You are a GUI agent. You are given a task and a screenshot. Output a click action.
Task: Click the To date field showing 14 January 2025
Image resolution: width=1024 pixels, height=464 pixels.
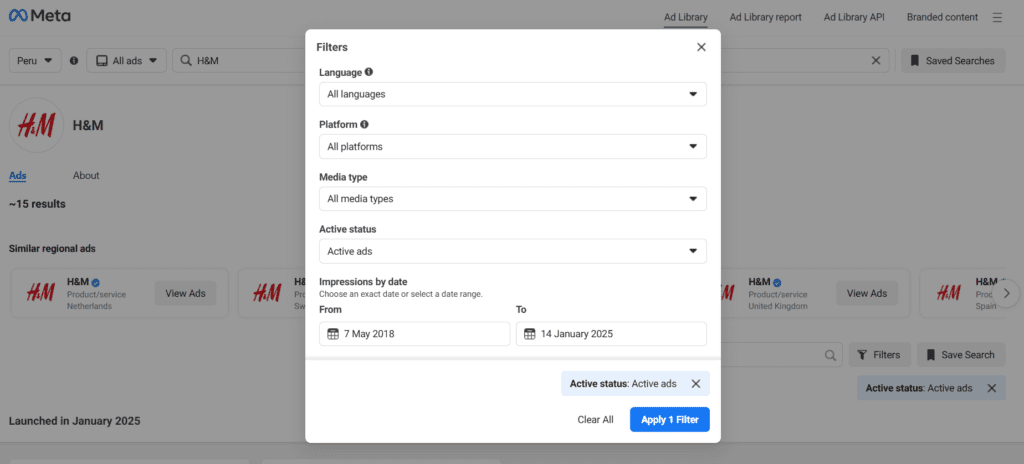pos(611,334)
